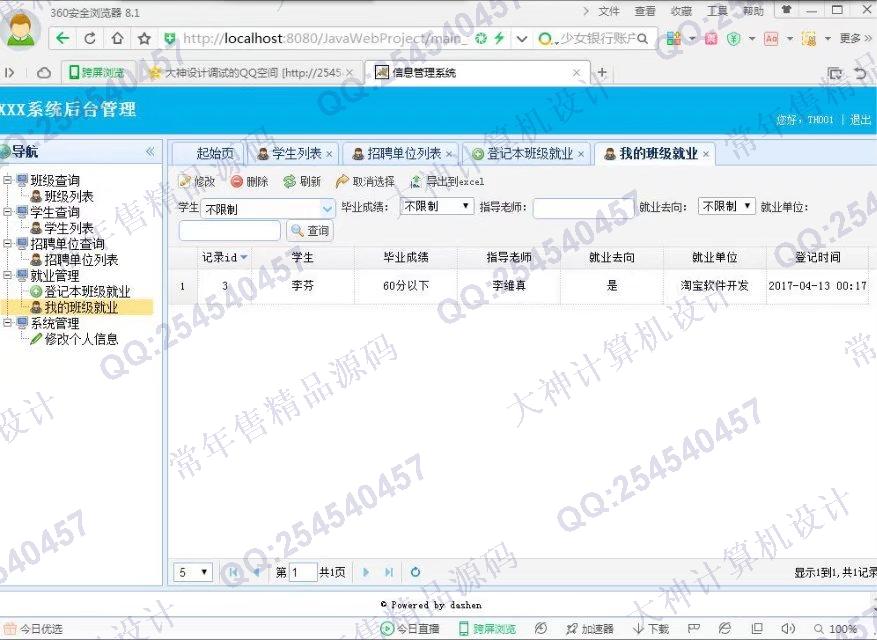This screenshot has width=877, height=640.
Task: Open 工具 menu
Action: (717, 11)
